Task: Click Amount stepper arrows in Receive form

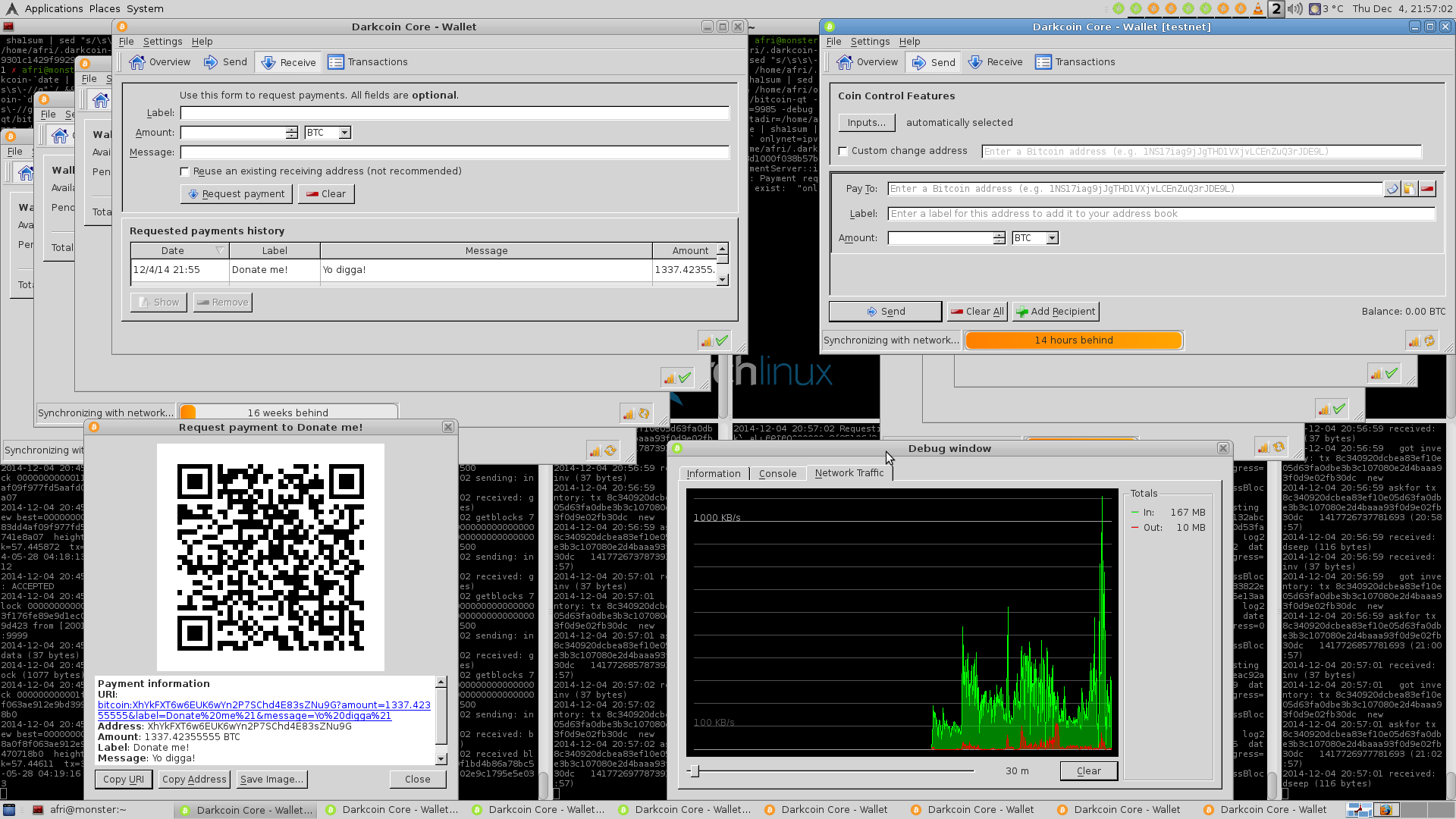Action: point(292,133)
